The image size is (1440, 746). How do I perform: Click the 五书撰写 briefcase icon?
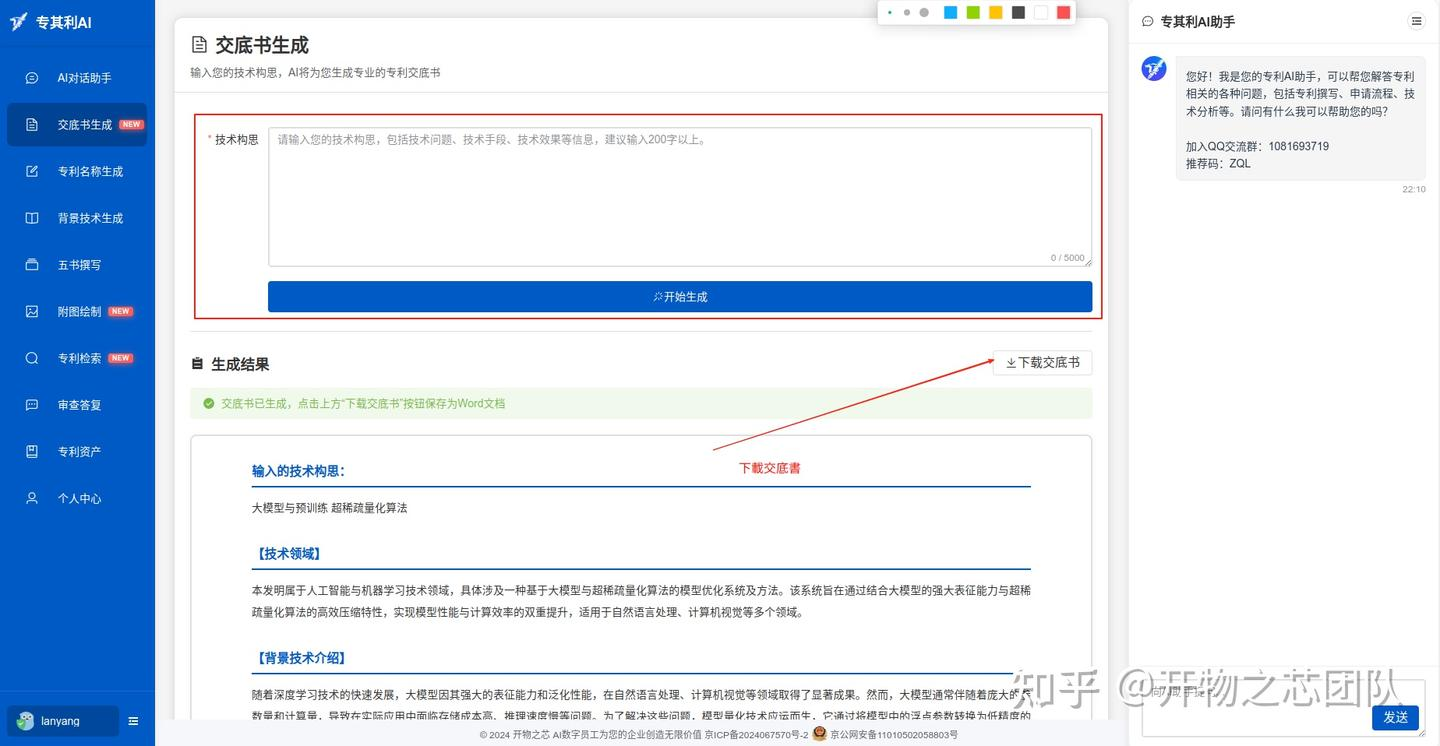pos(32,265)
